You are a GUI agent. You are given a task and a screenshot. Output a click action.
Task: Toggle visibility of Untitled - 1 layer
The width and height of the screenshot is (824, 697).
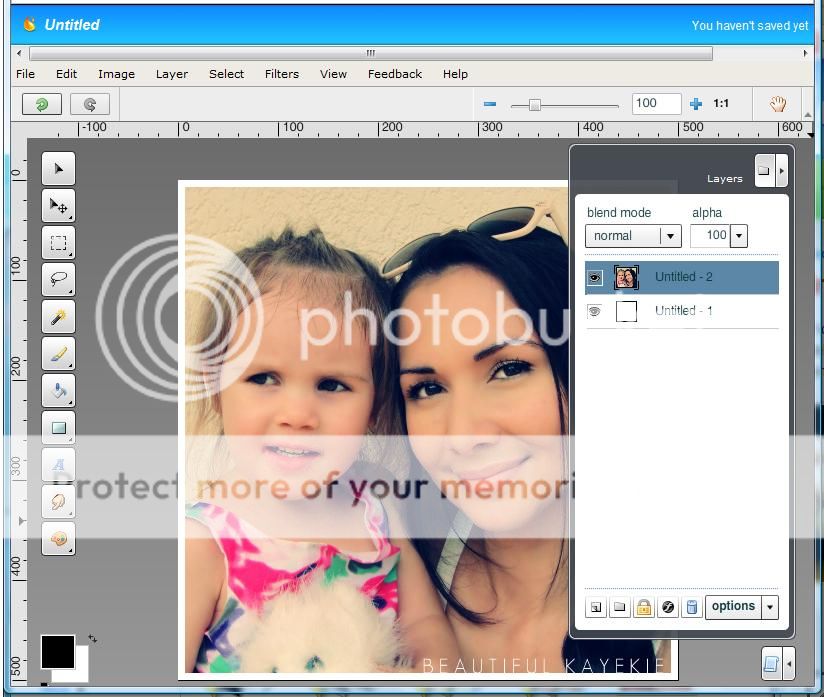tap(595, 311)
